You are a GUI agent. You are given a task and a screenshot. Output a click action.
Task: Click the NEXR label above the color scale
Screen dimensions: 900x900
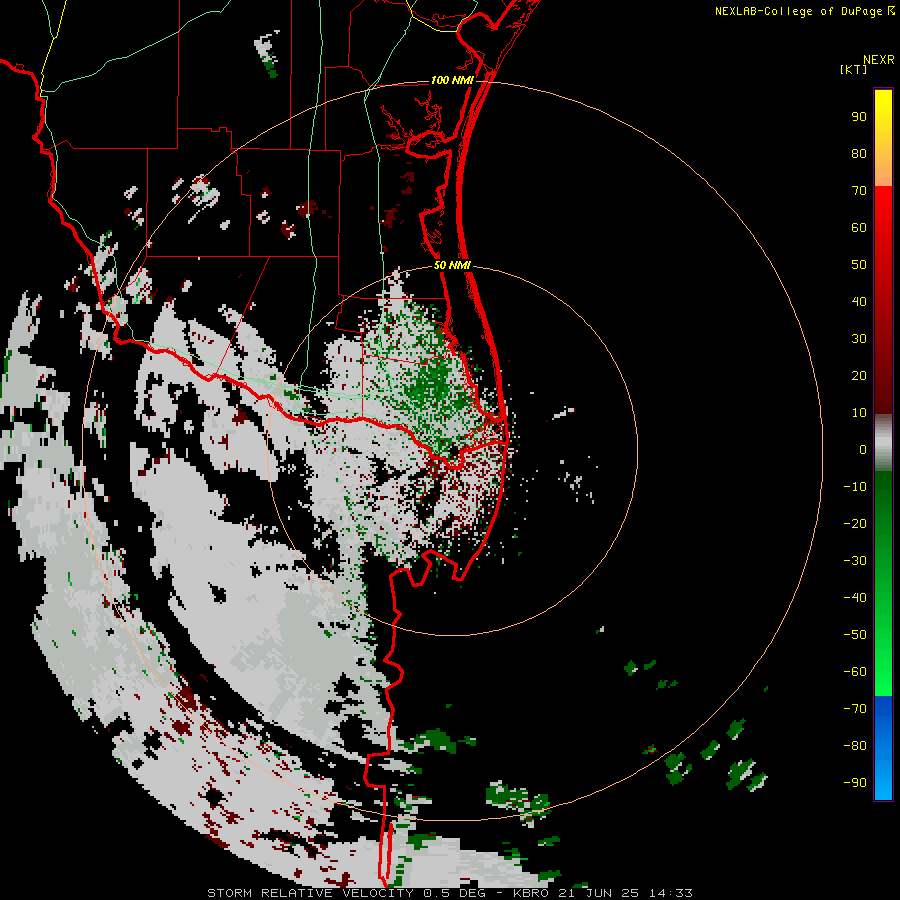click(879, 60)
